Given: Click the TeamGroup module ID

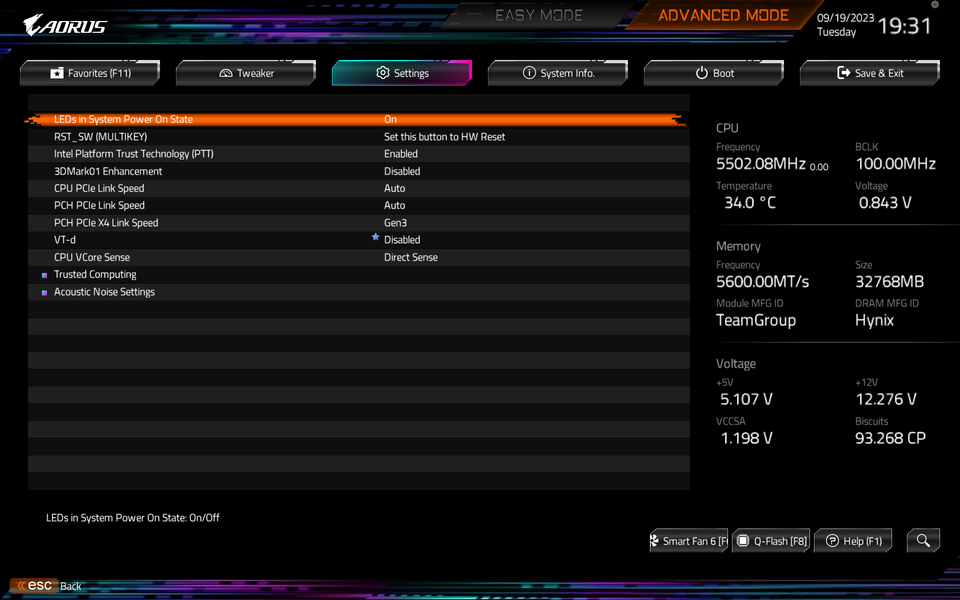Looking at the screenshot, I should [x=756, y=320].
